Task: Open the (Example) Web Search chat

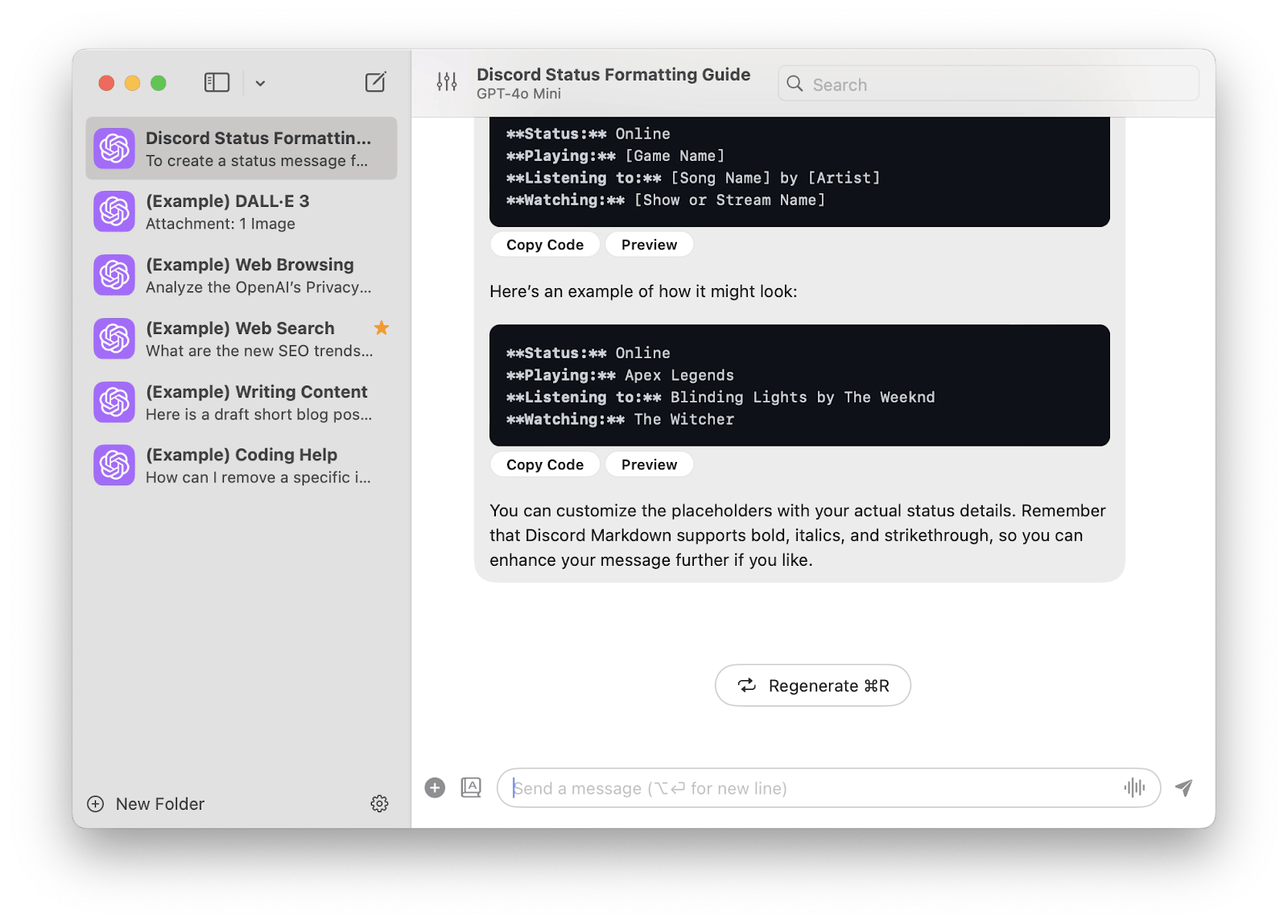Action: click(x=242, y=339)
